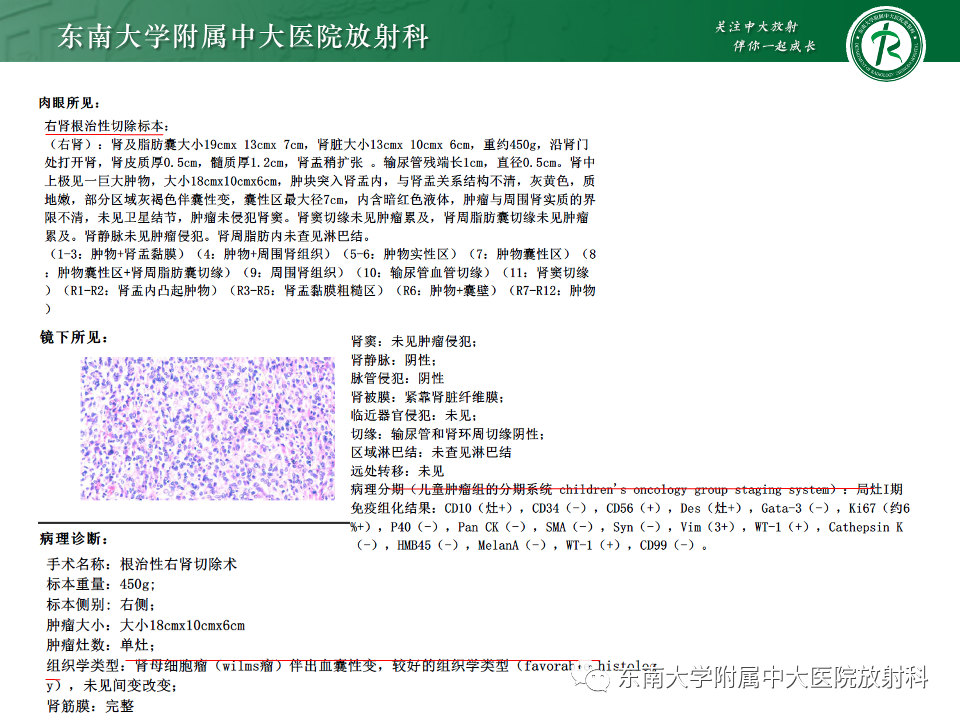
Task: Click the line 肾被膜：紧靠肾脏纤维膜
Action: (x=427, y=397)
